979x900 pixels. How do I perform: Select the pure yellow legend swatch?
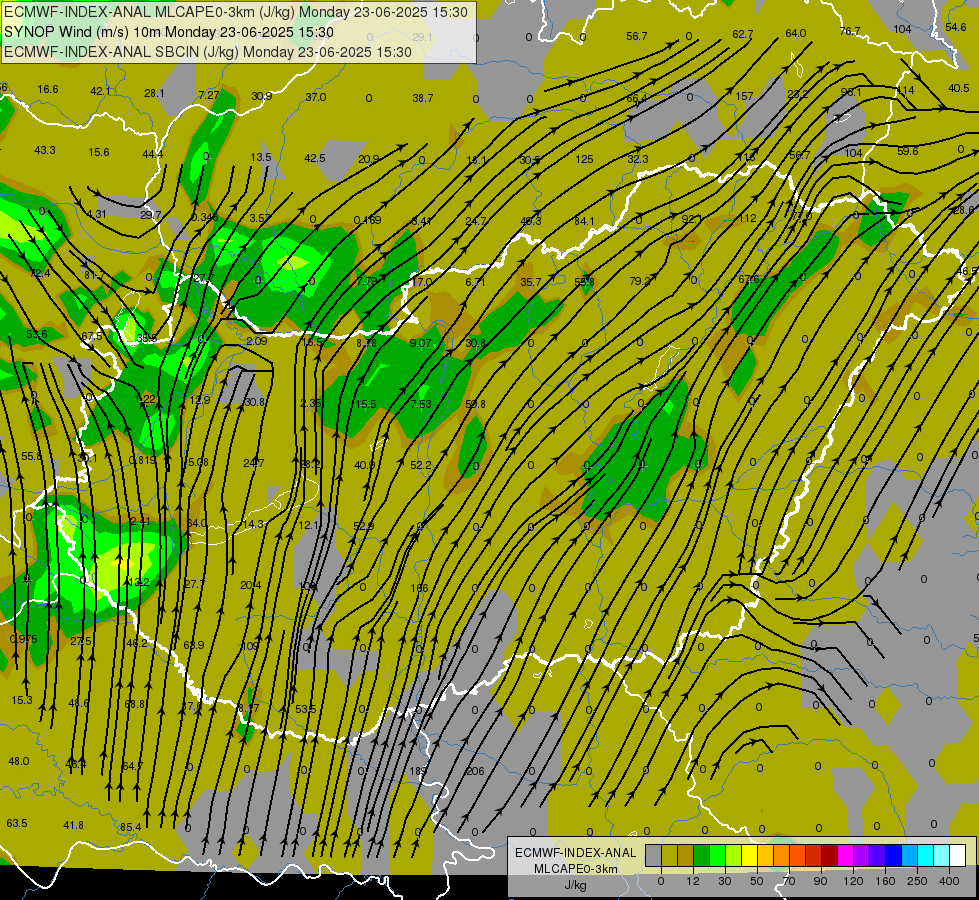pos(750,855)
